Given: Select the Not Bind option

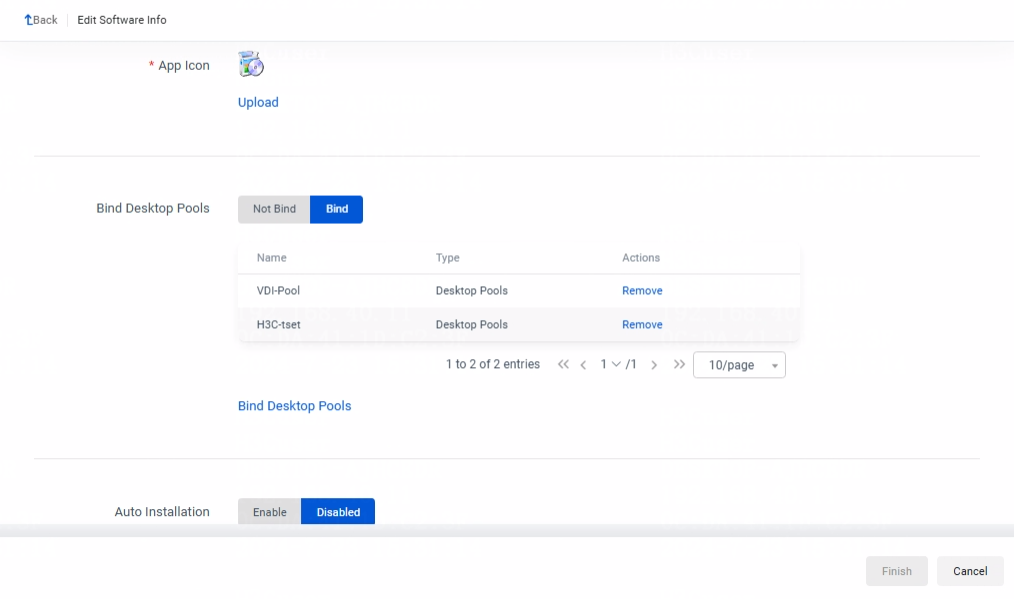Looking at the screenshot, I should coord(274,209).
